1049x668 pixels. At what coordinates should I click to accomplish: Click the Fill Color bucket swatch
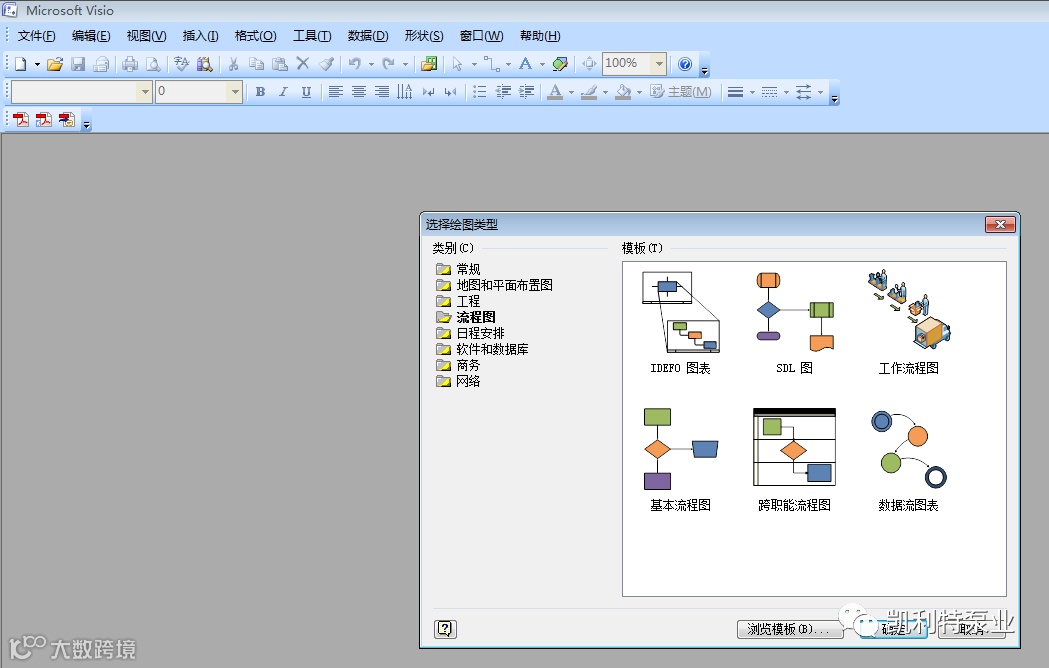pos(623,92)
